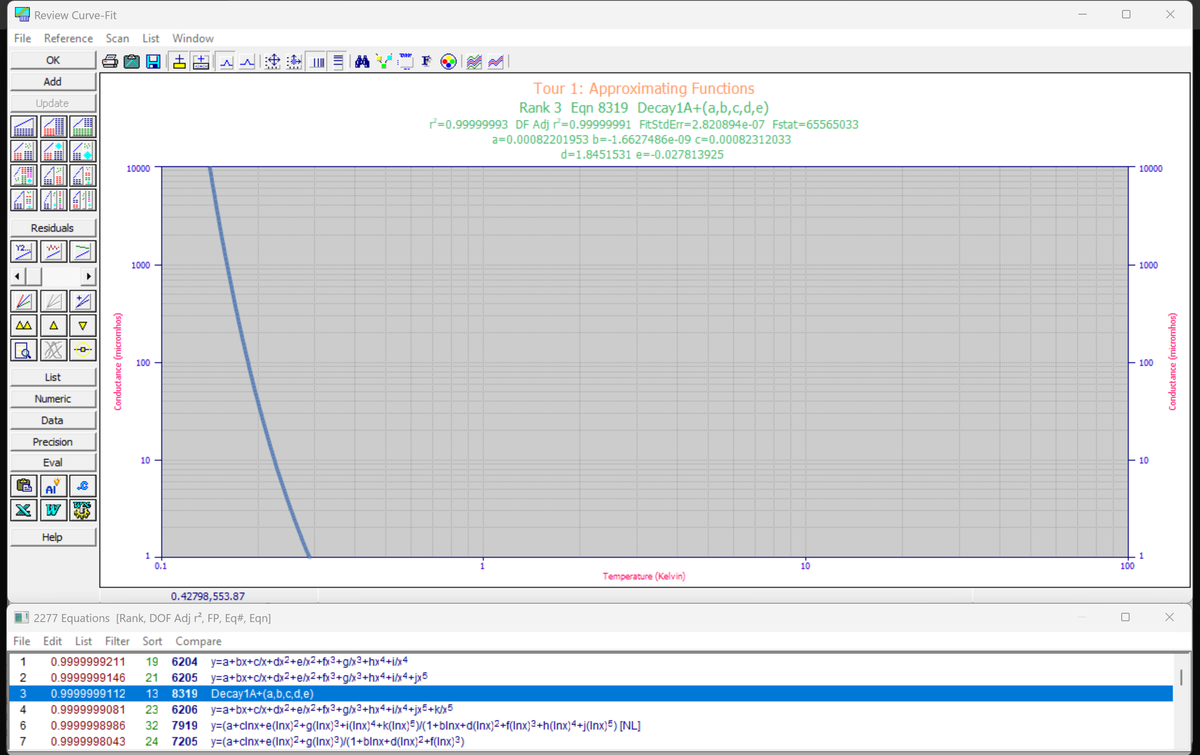1200x755 pixels.
Task: Click the yellow downward triangle icon
Action: 84,325
